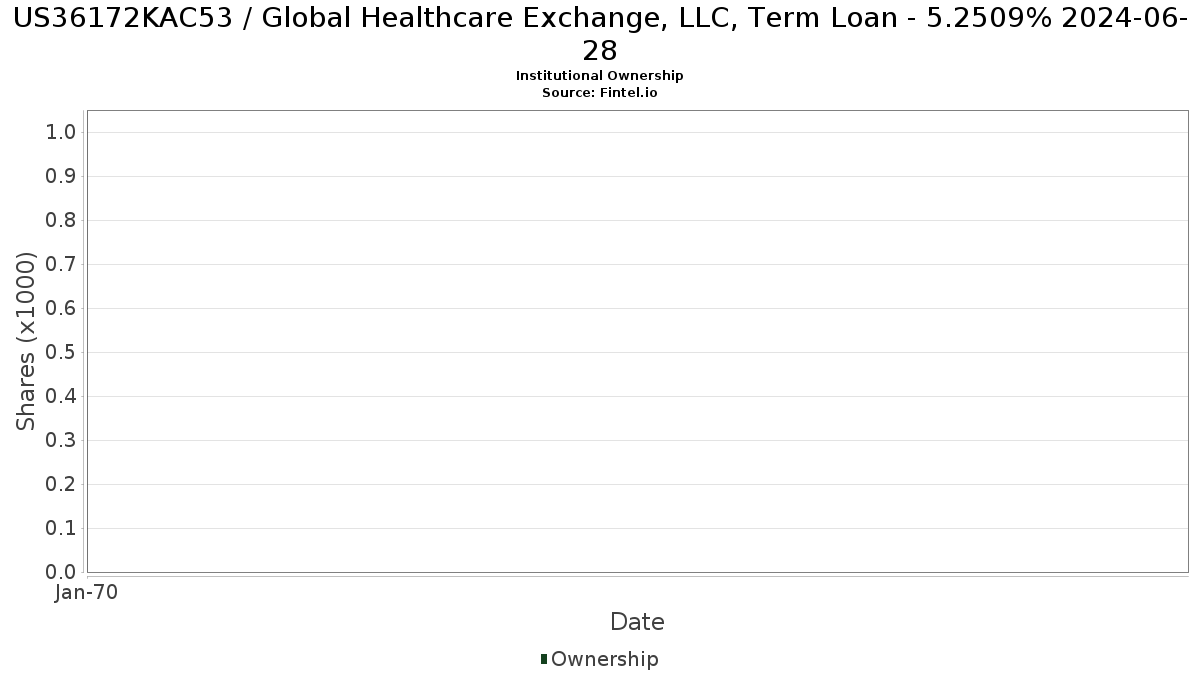
Task: Click the 1.0 y-axis tick label
Action: 61,133
